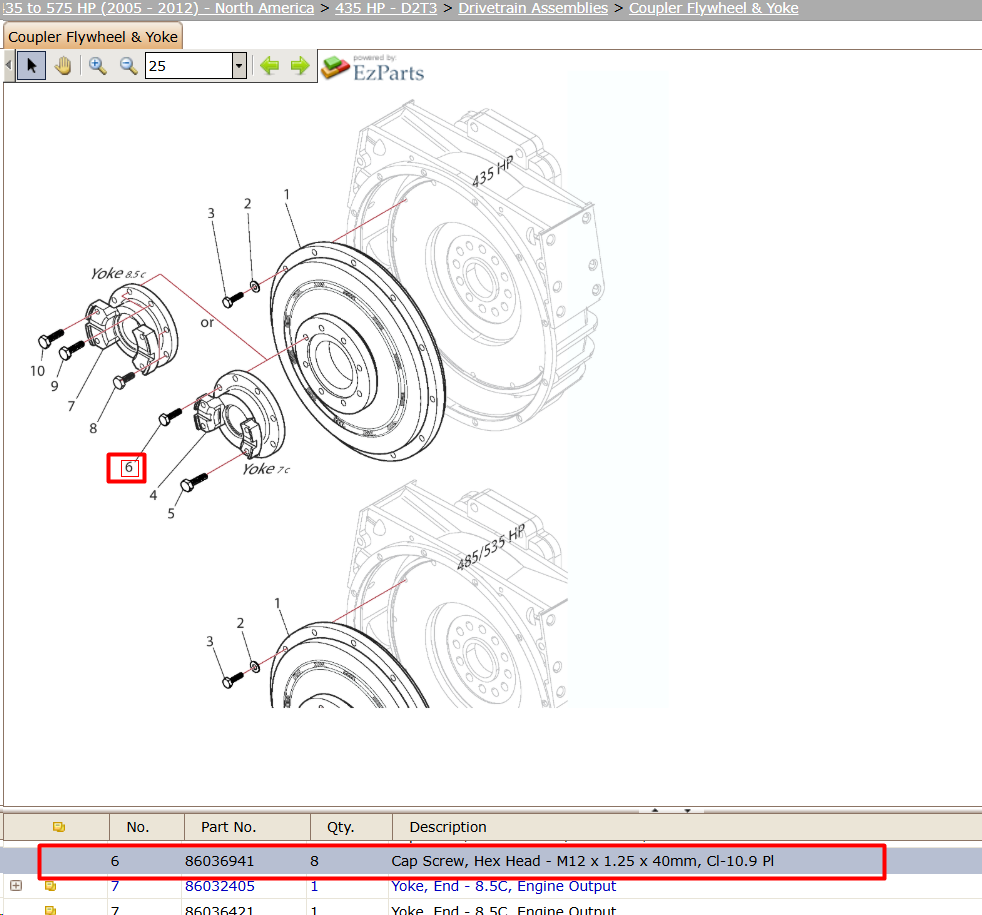The image size is (982, 915).
Task: Select the Coupler Flywheel & Yoke tab
Action: pos(93,37)
